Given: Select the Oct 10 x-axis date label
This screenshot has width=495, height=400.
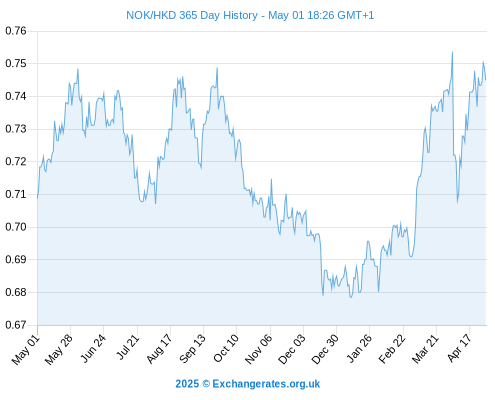Looking at the screenshot, I should pos(226,349).
